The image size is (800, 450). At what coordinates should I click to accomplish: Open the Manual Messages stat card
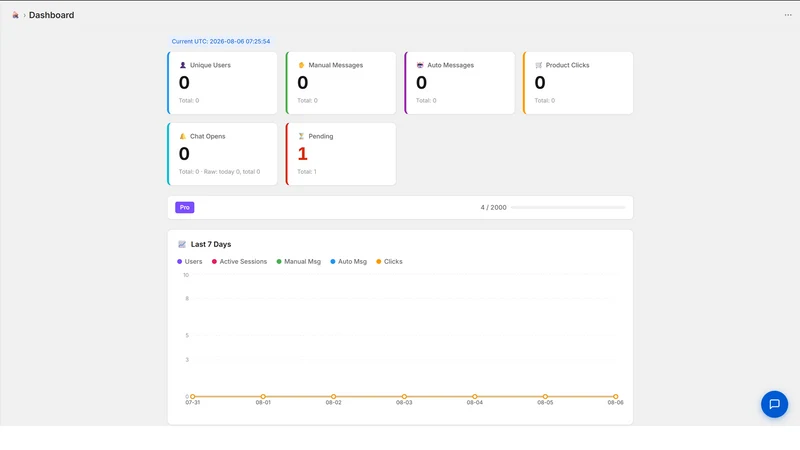[341, 83]
